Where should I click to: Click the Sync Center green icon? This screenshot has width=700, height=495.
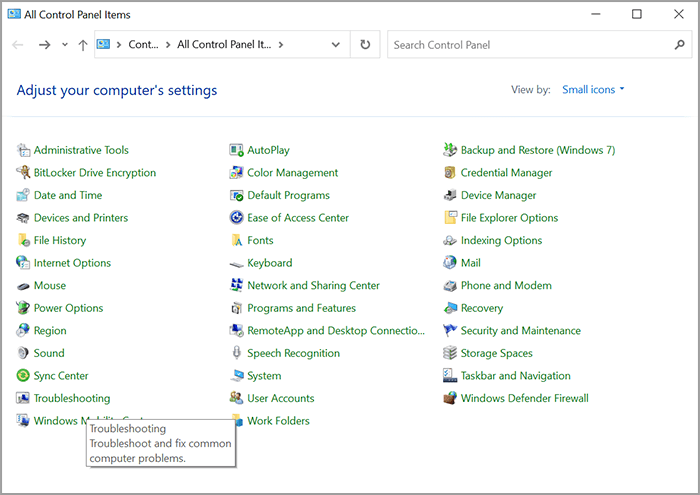pyautogui.click(x=23, y=376)
